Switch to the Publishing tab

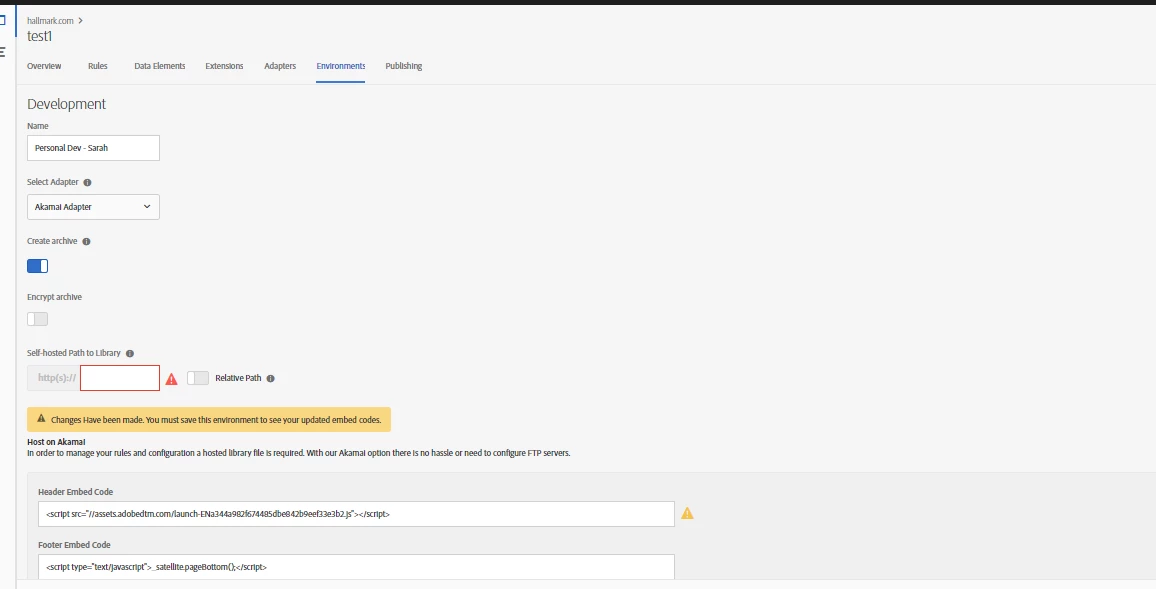click(x=403, y=66)
